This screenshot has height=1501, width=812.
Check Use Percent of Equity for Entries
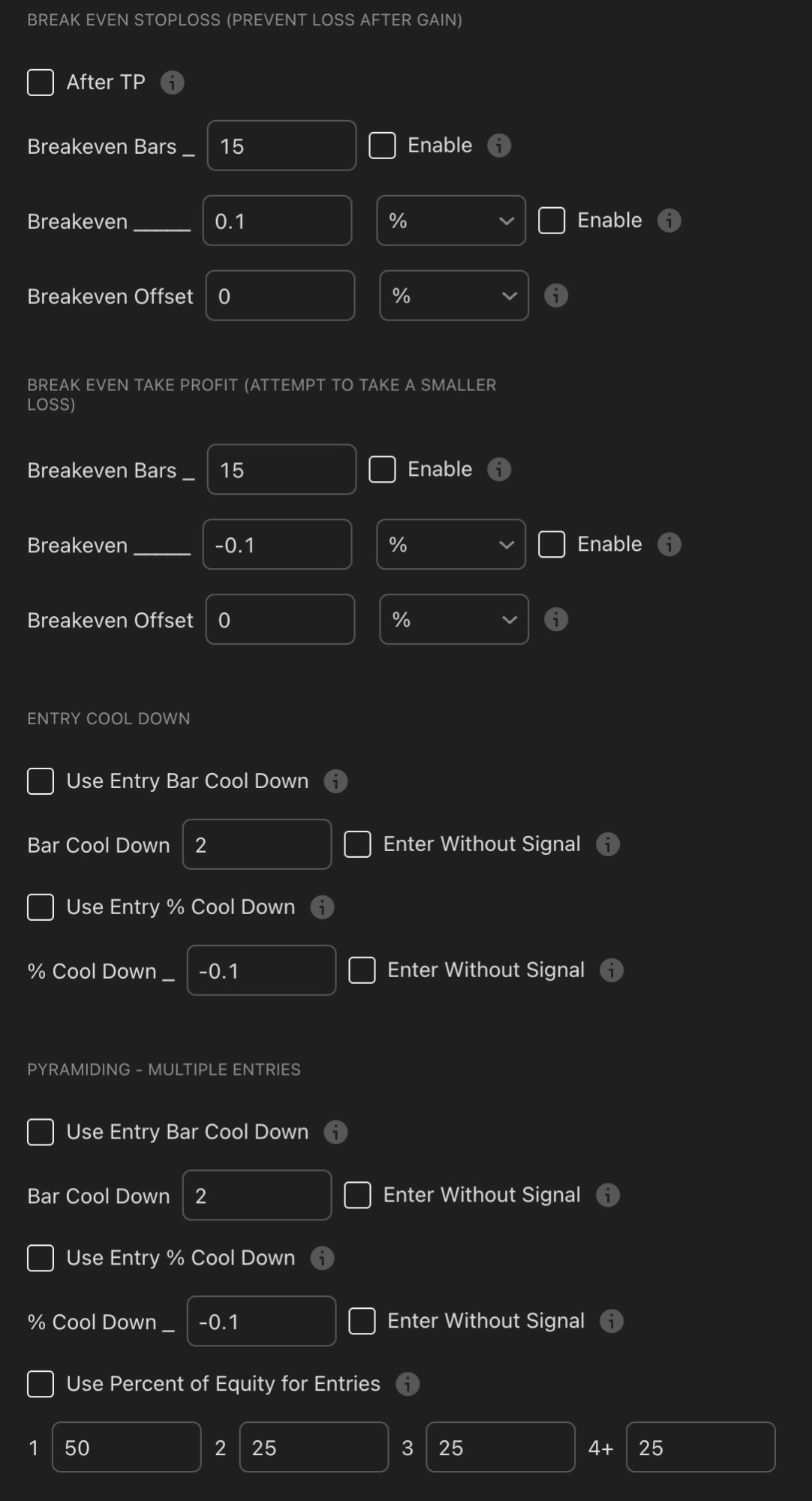(40, 1383)
